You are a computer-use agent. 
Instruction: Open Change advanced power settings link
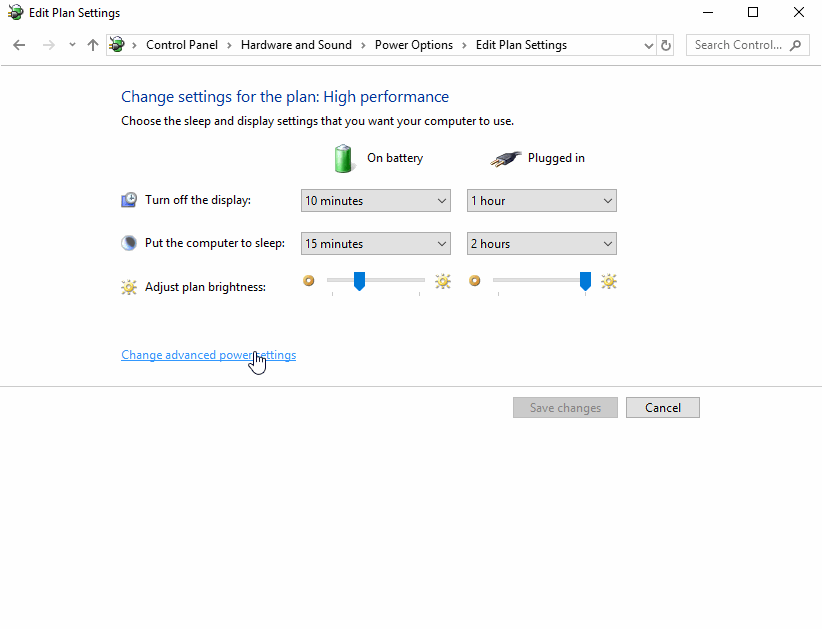[x=208, y=355]
